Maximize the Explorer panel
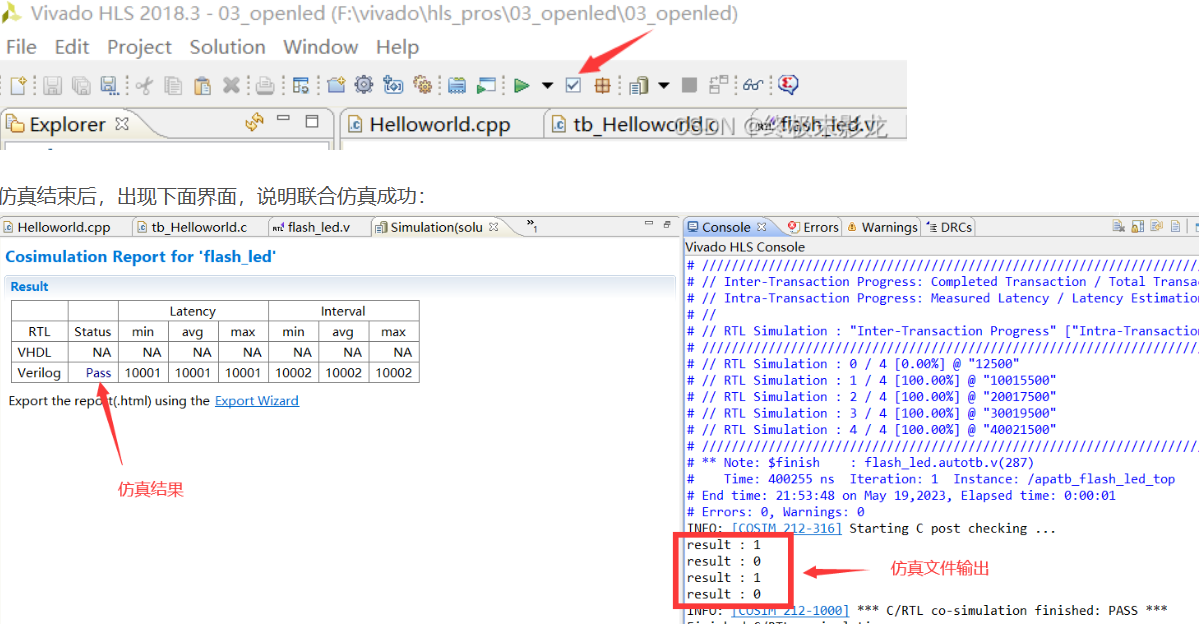The image size is (1201, 624). [312, 121]
